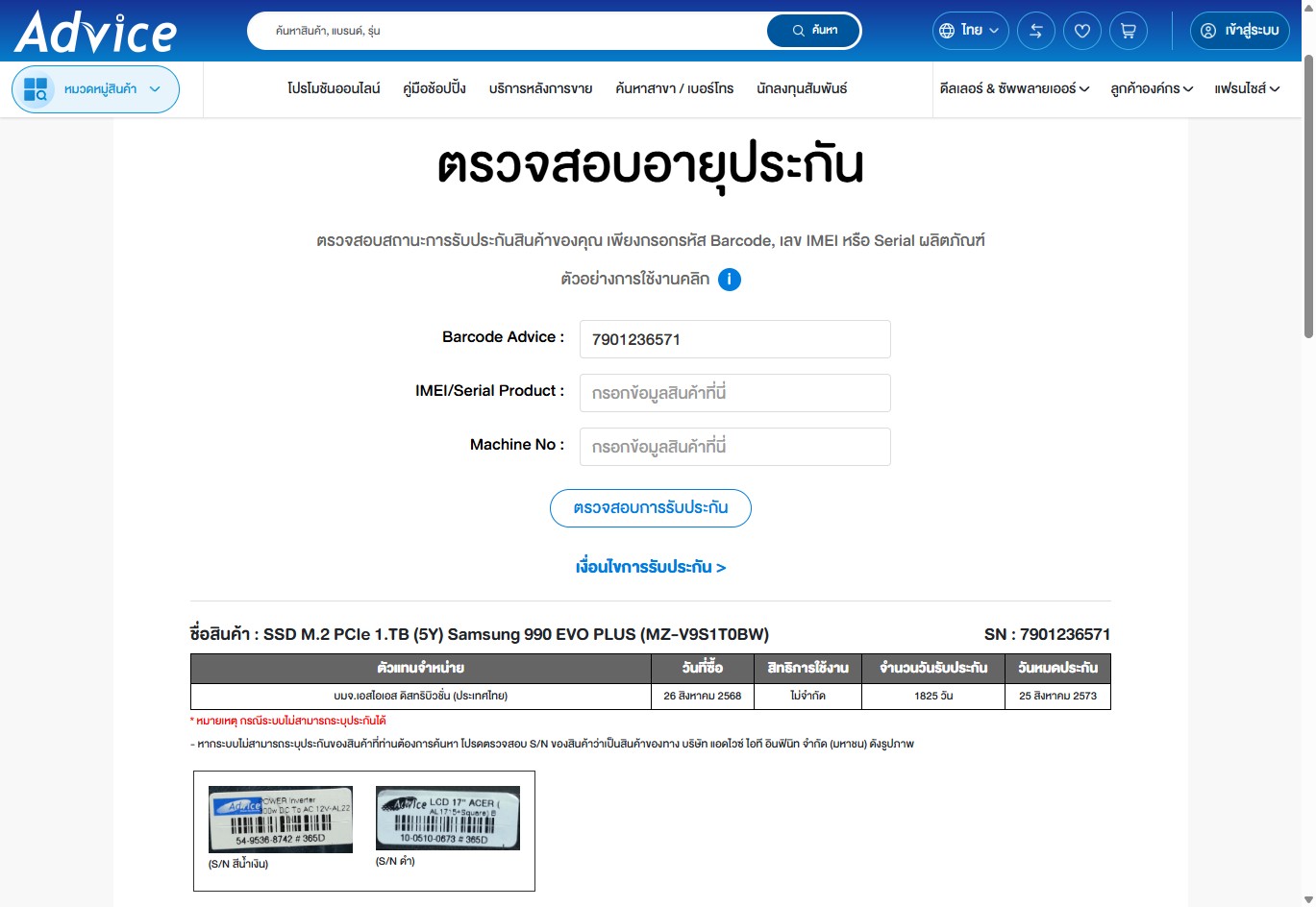The image size is (1316, 907).
Task: Expand the แฟรนไชส์ dropdown
Action: pyautogui.click(x=1247, y=88)
